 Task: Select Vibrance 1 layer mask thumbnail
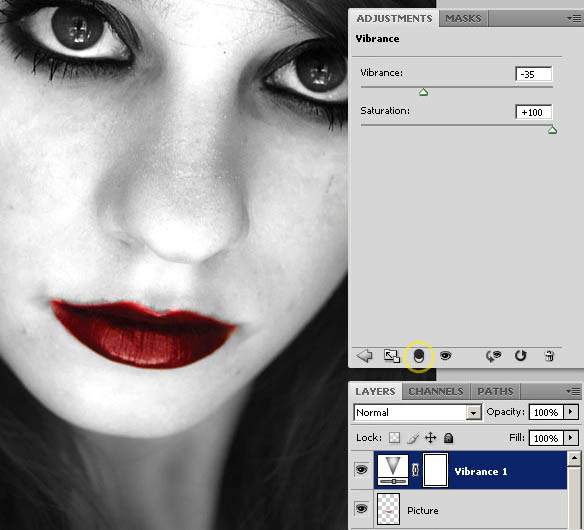[x=435, y=470]
